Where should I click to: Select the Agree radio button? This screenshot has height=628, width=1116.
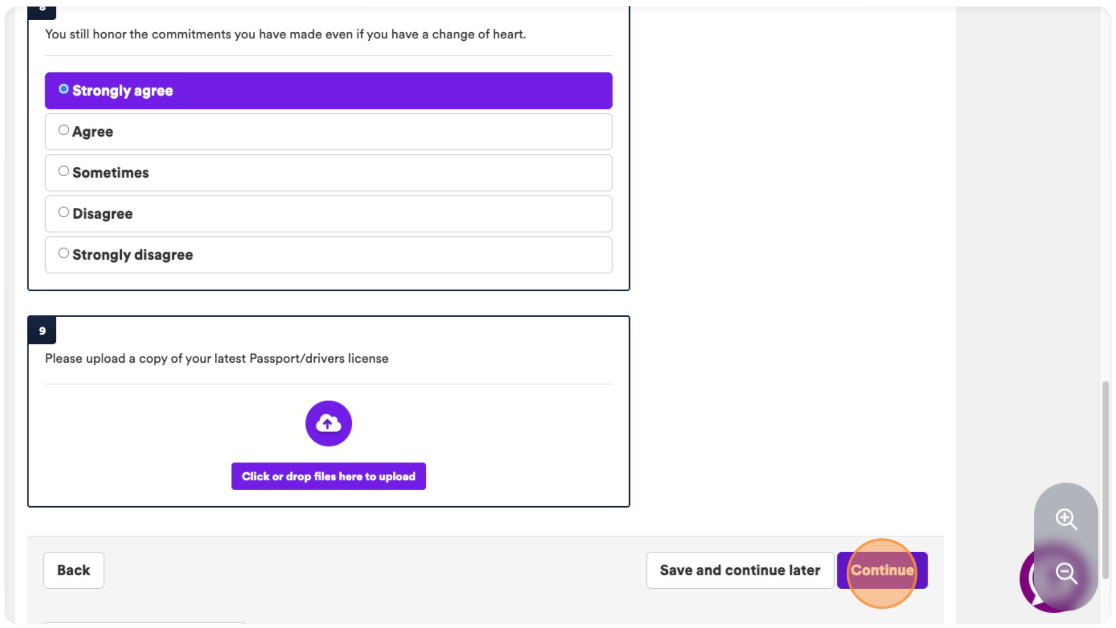click(63, 130)
